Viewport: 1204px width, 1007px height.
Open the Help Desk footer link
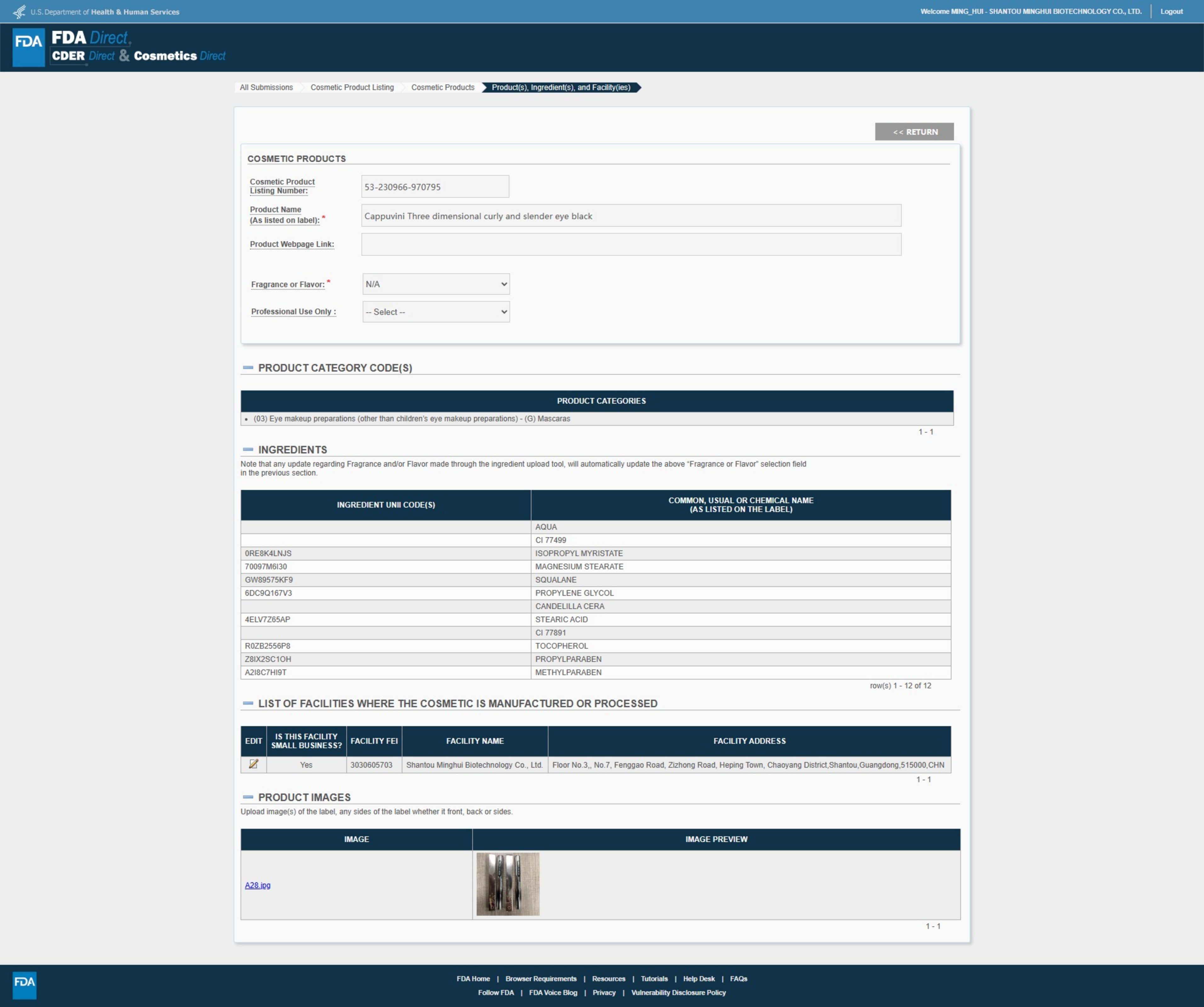point(698,978)
